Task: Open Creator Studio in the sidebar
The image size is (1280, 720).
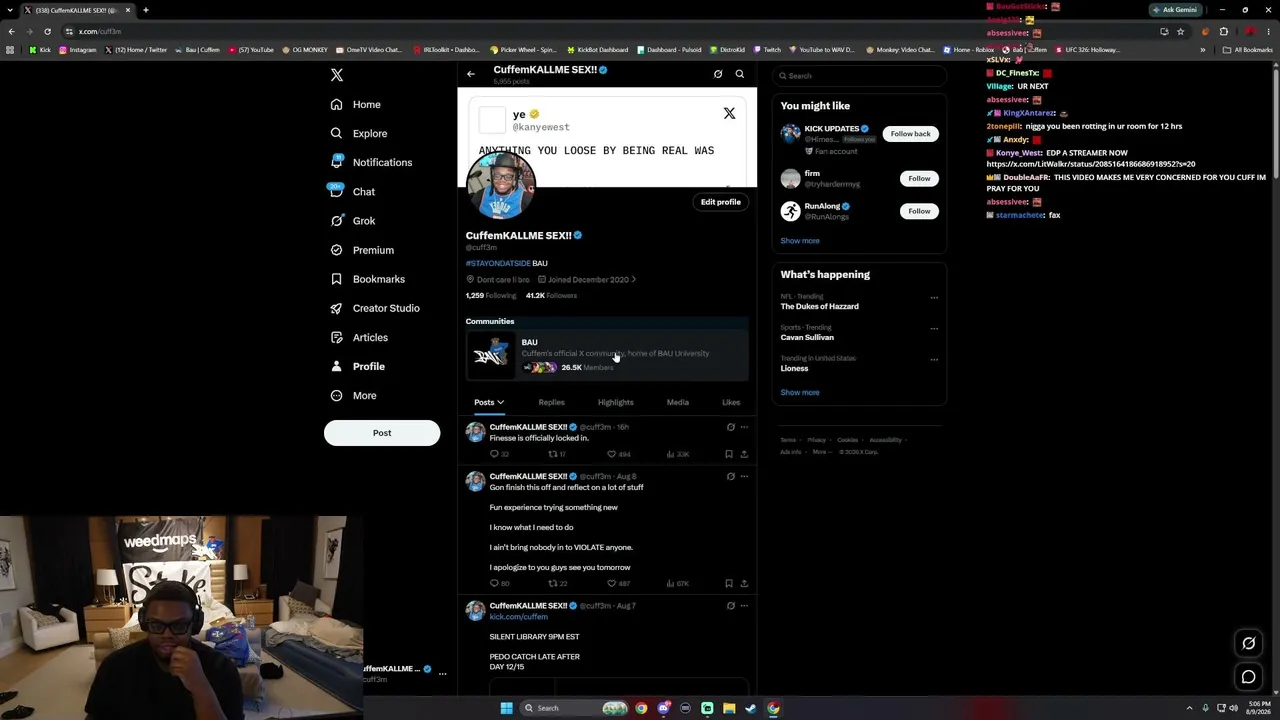Action: pyautogui.click(x=375, y=308)
